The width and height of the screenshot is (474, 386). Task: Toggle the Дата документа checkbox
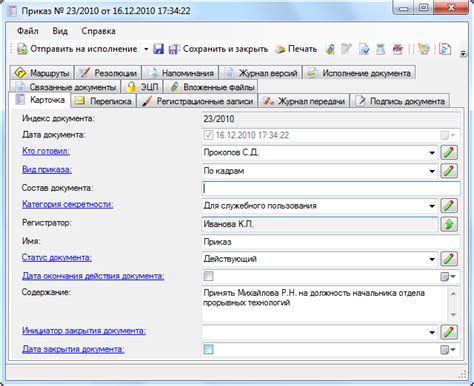tap(208, 135)
